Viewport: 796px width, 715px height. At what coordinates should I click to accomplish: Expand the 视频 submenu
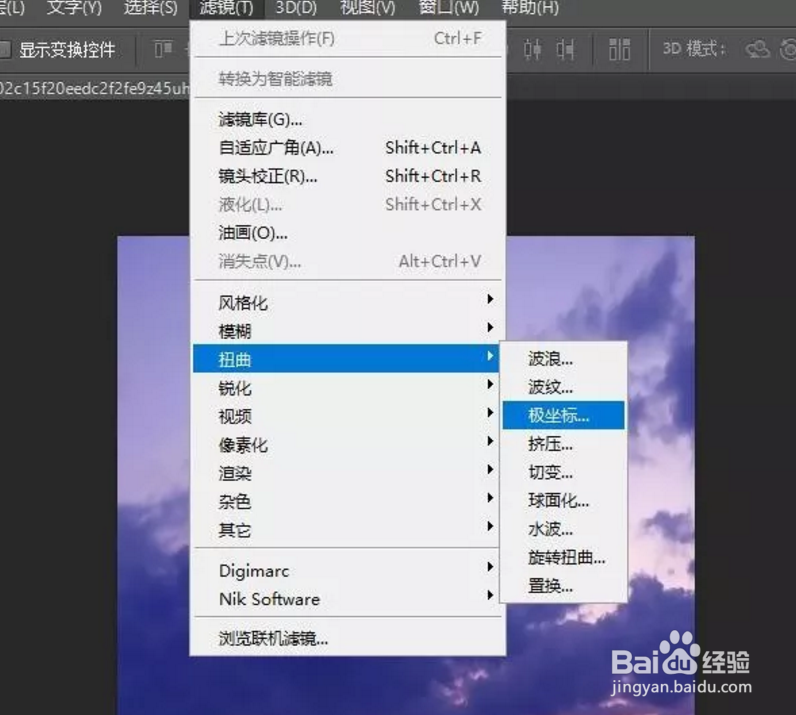(x=346, y=416)
